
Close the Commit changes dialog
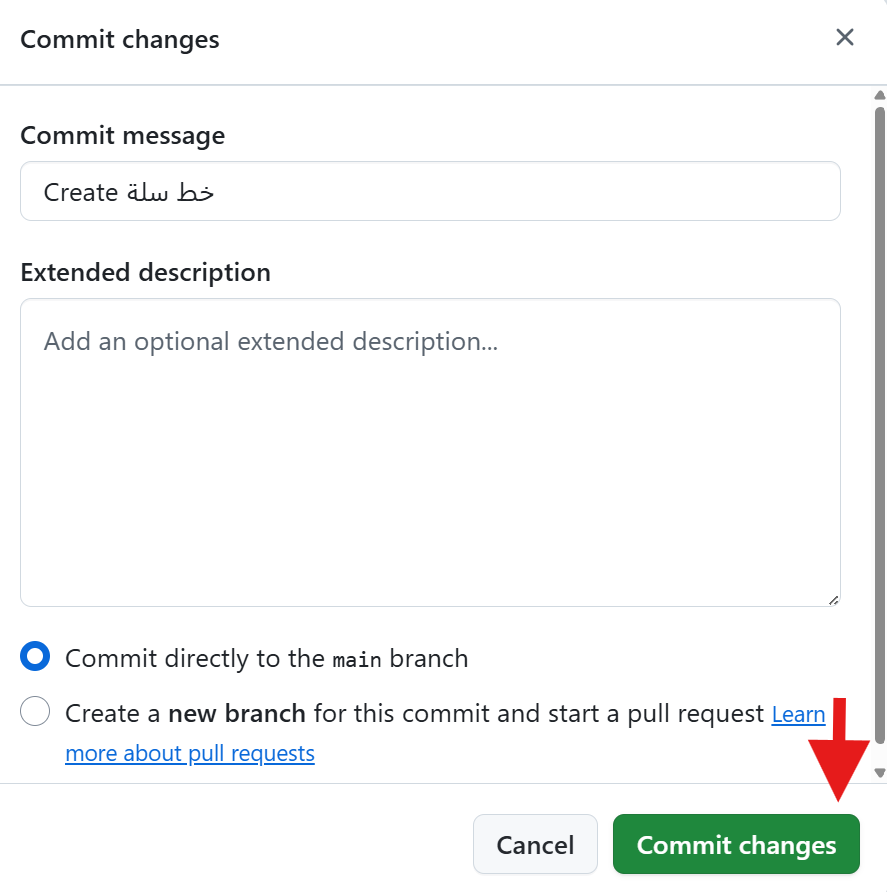pyautogui.click(x=845, y=38)
